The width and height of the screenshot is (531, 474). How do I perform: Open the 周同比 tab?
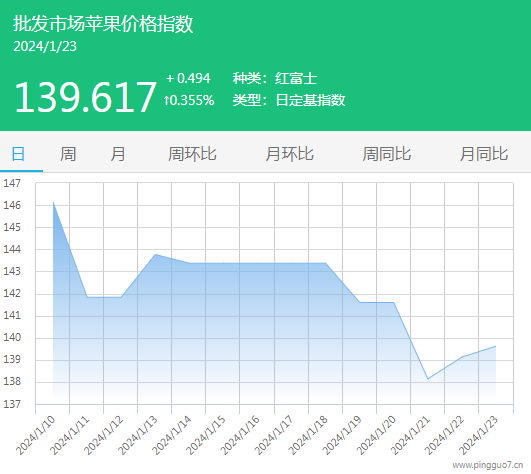386,154
